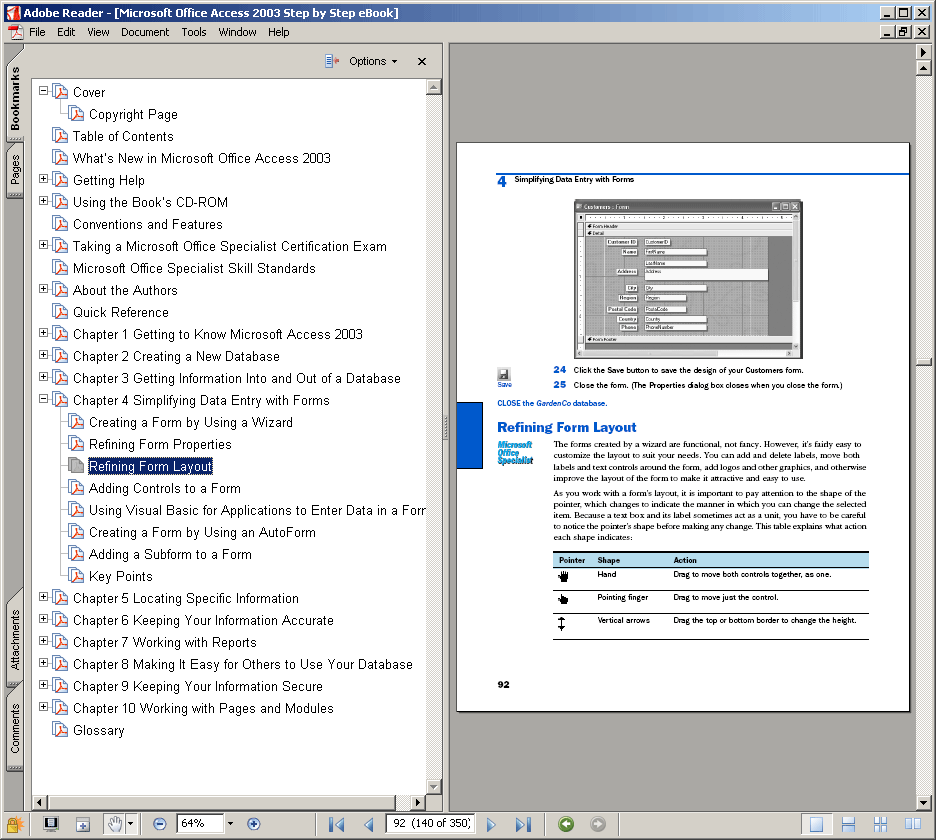Switch to Continuous page layout
This screenshot has width=936, height=840.
[848, 824]
